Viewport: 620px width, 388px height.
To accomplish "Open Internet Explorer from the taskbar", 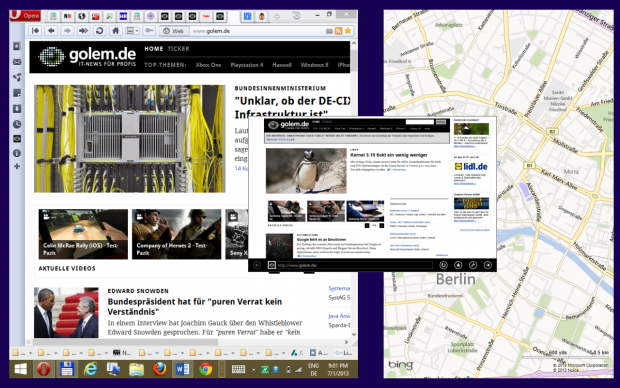I will (90, 369).
